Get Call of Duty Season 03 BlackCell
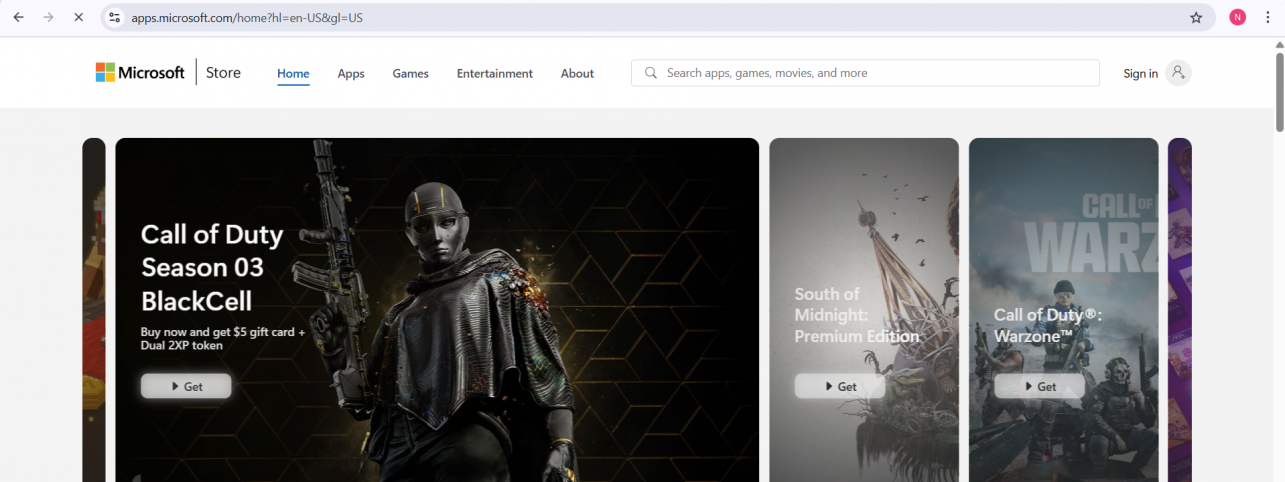Viewport: 1285px width, 482px height. (x=186, y=386)
